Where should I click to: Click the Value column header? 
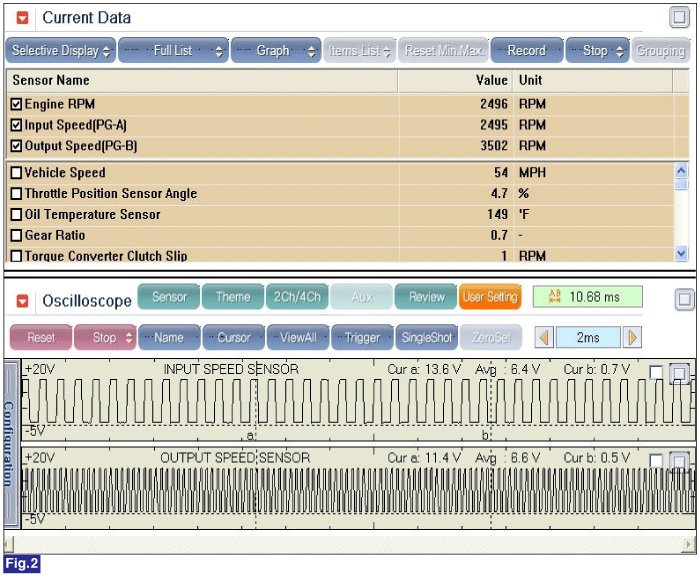(455, 80)
